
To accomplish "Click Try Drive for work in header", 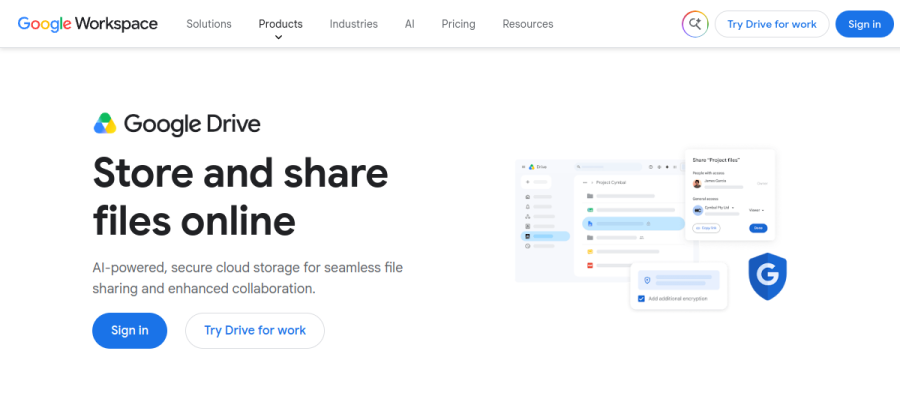I will 772,24.
